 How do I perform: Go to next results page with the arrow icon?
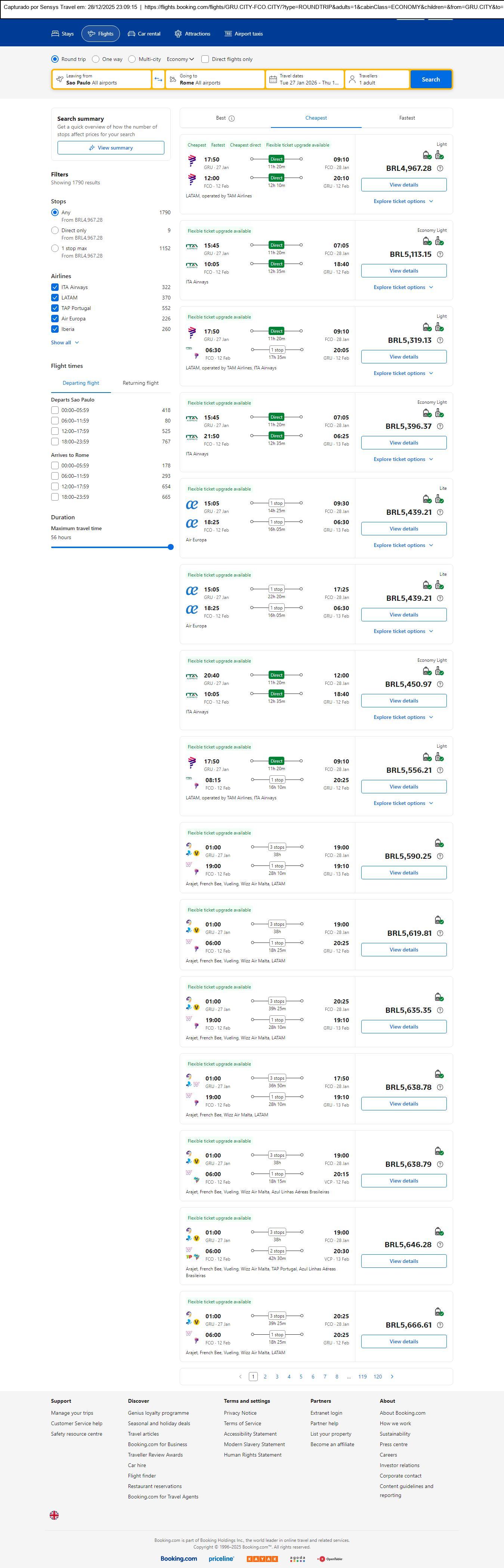[392, 1376]
